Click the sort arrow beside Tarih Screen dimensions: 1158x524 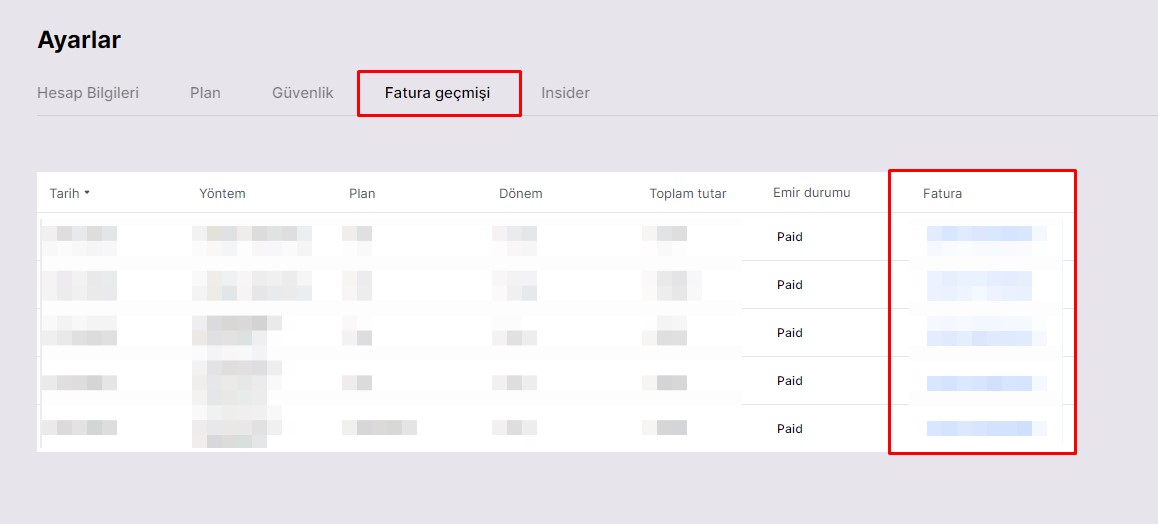point(87,193)
